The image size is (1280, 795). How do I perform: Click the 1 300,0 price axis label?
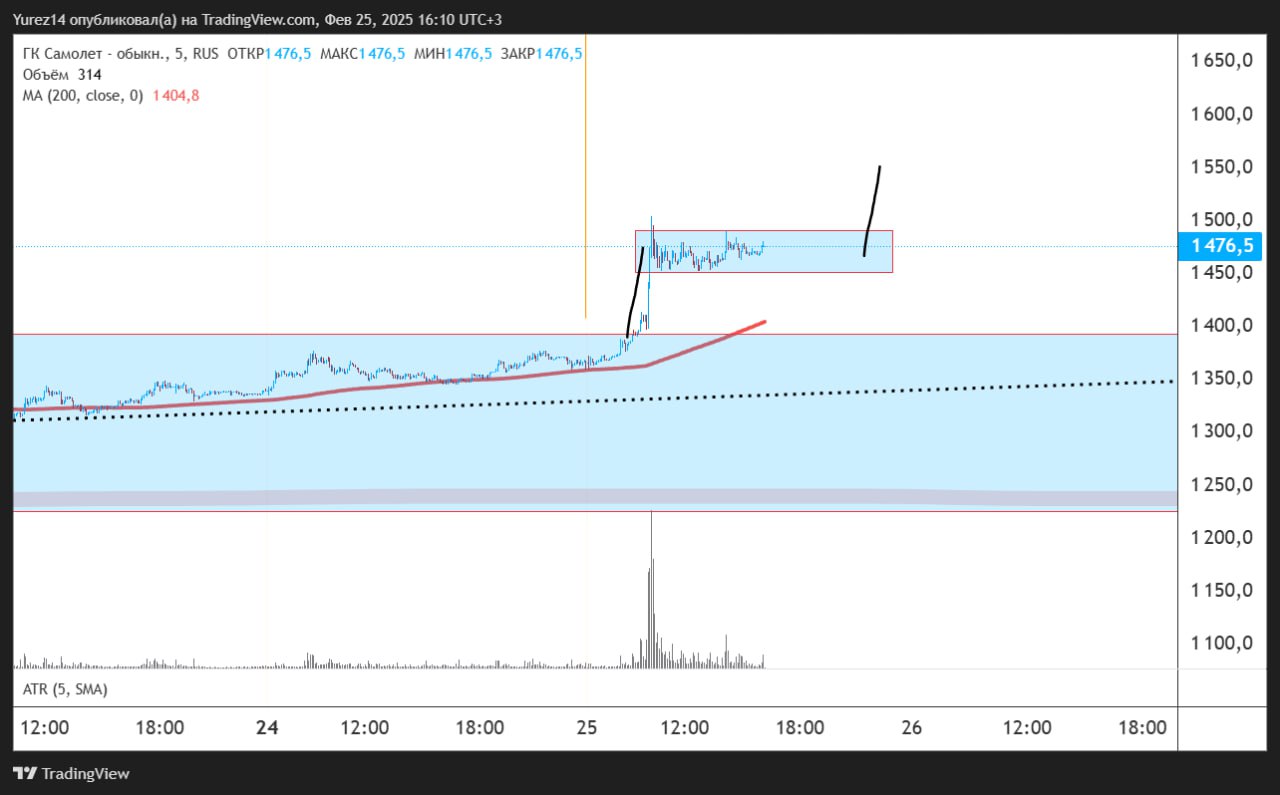[x=1222, y=432]
